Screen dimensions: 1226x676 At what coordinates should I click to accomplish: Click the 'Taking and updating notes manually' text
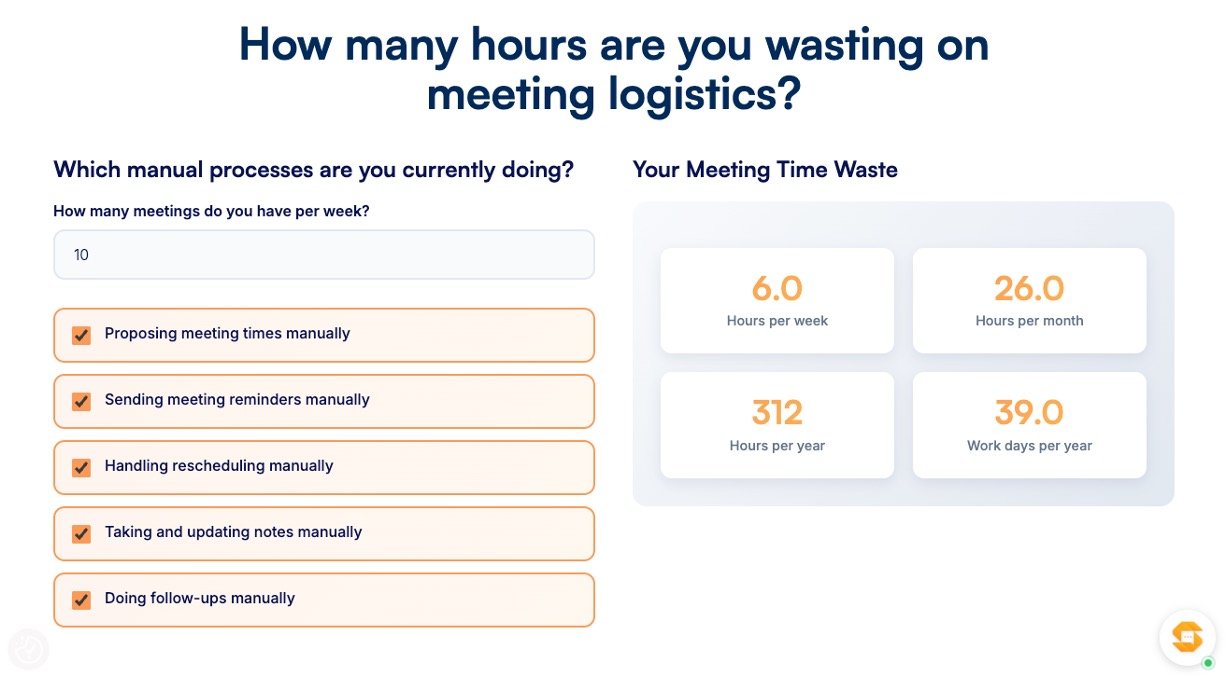[x=233, y=532]
